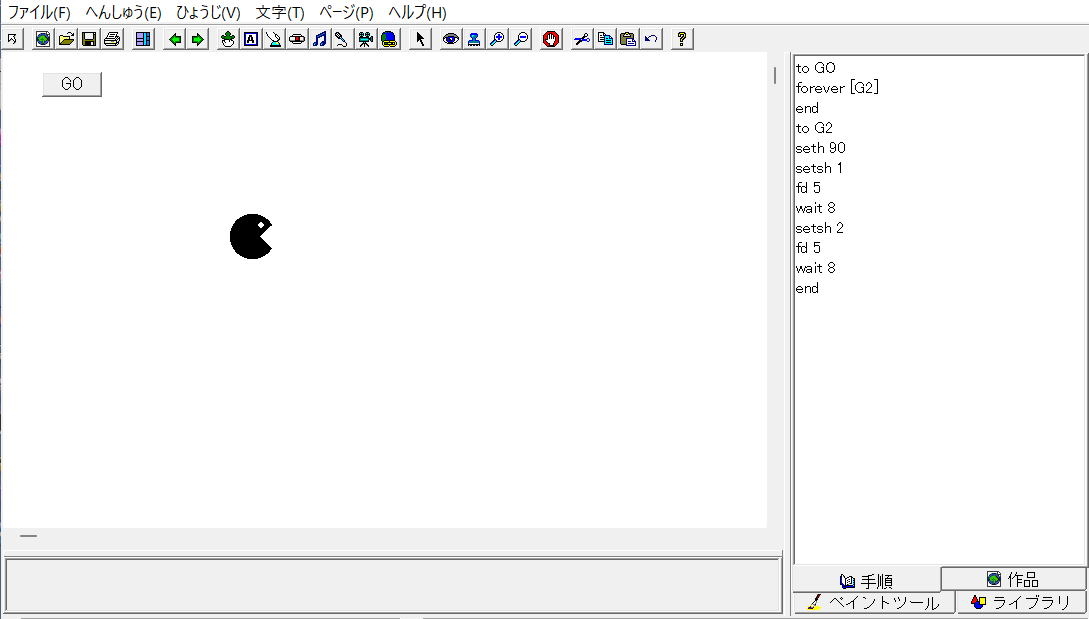Click the 'seth 90' code line
The image size is (1089, 619).
(820, 148)
